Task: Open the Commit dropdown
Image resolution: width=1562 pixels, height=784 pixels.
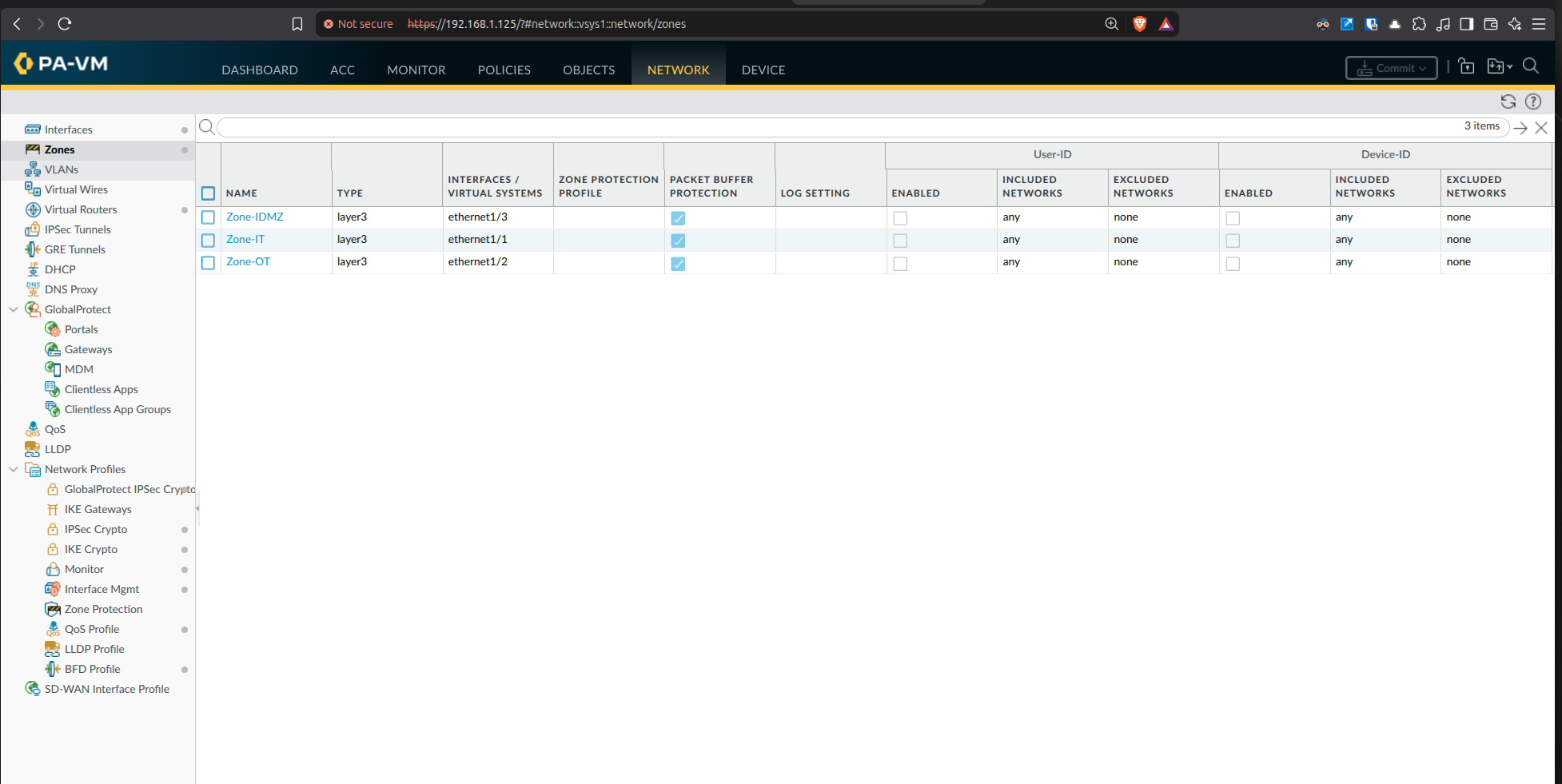Action: (x=1391, y=68)
